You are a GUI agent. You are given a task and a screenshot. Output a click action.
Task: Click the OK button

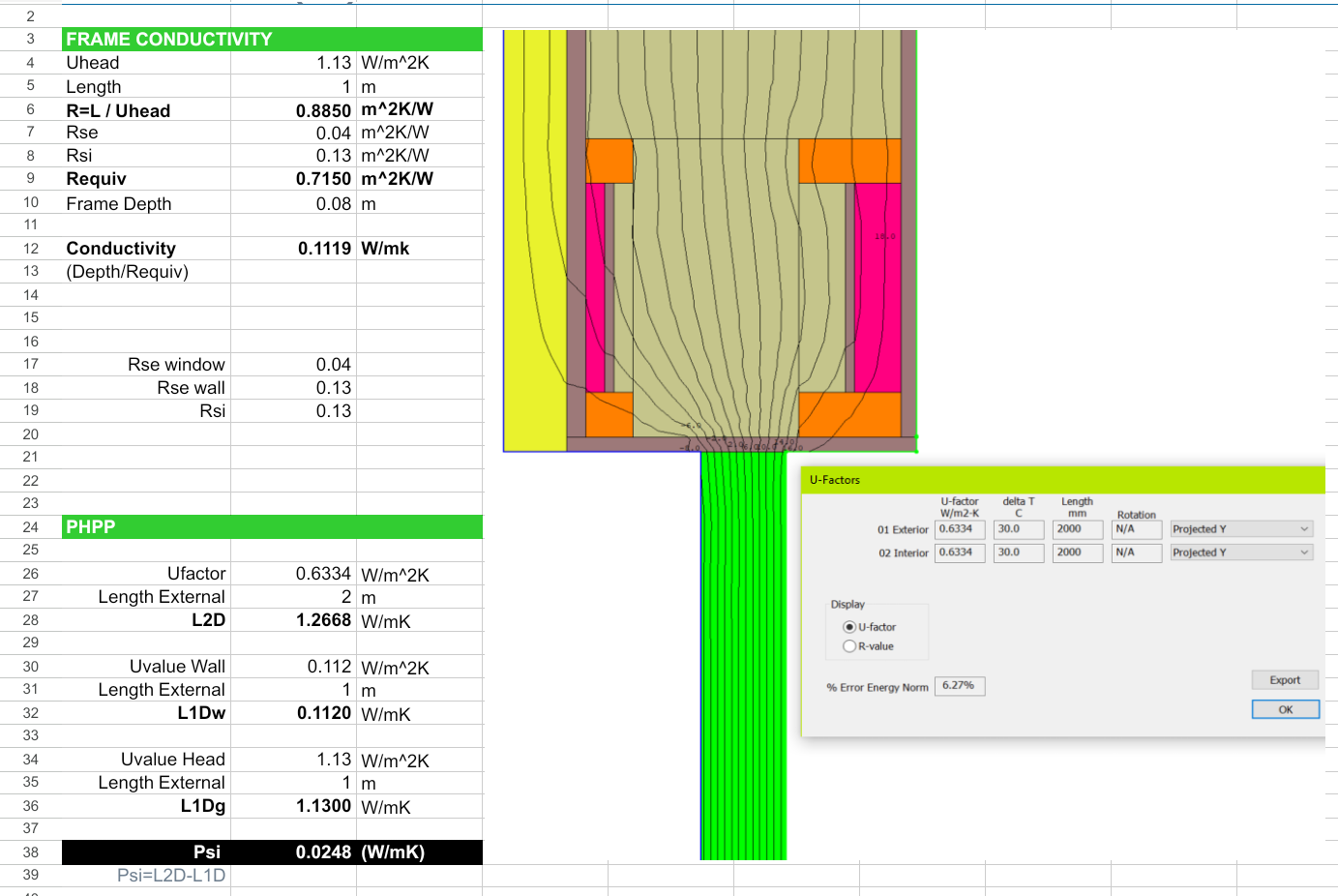coord(1285,709)
